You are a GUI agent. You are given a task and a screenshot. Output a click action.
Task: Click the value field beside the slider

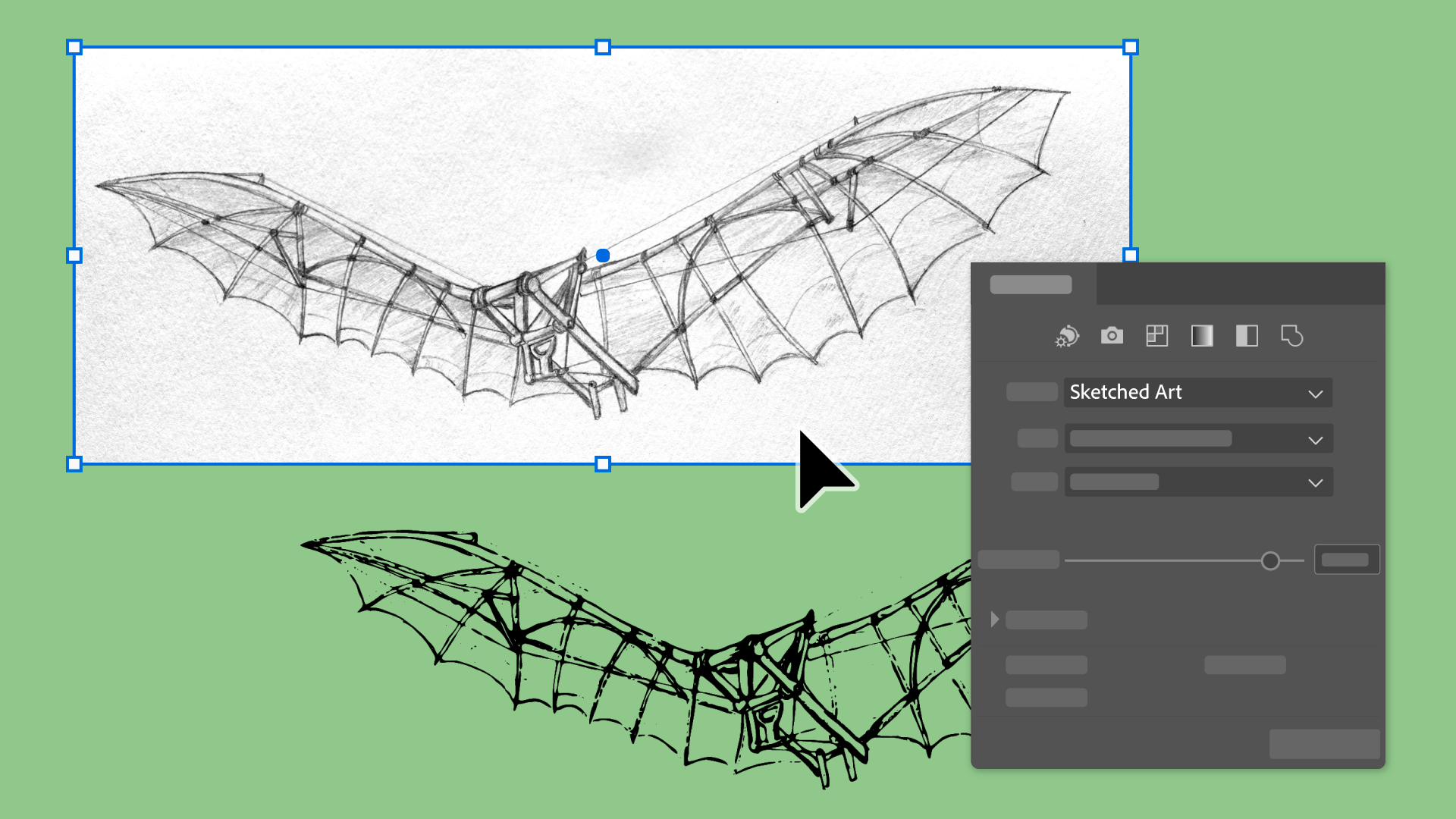tap(1346, 560)
